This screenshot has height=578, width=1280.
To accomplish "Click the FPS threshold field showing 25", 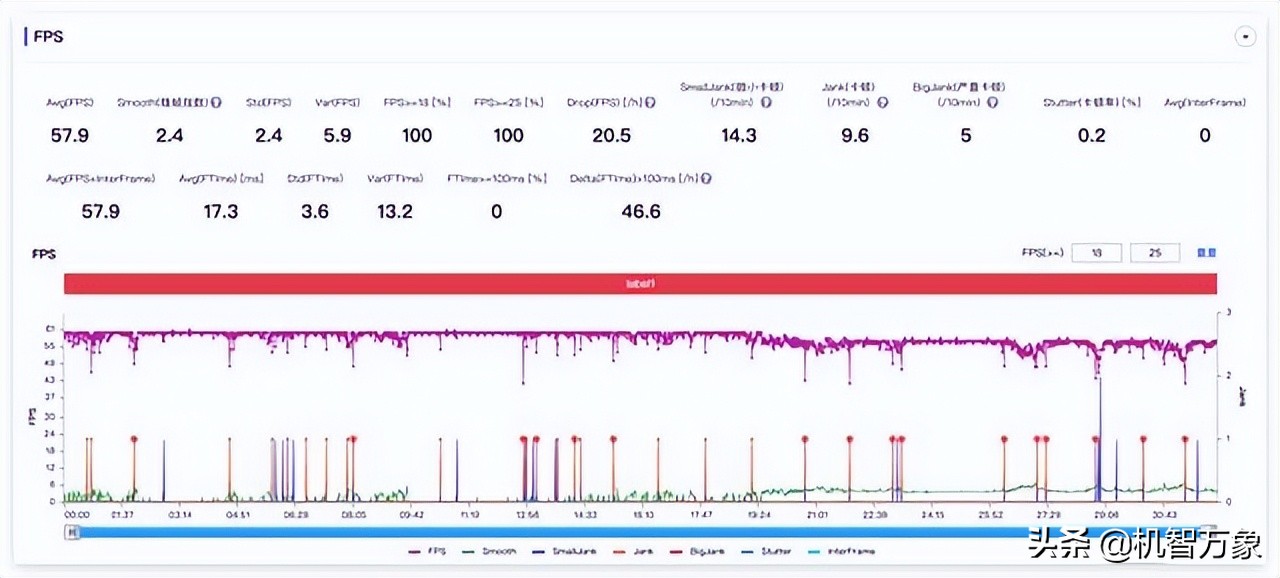I will [x=1155, y=253].
